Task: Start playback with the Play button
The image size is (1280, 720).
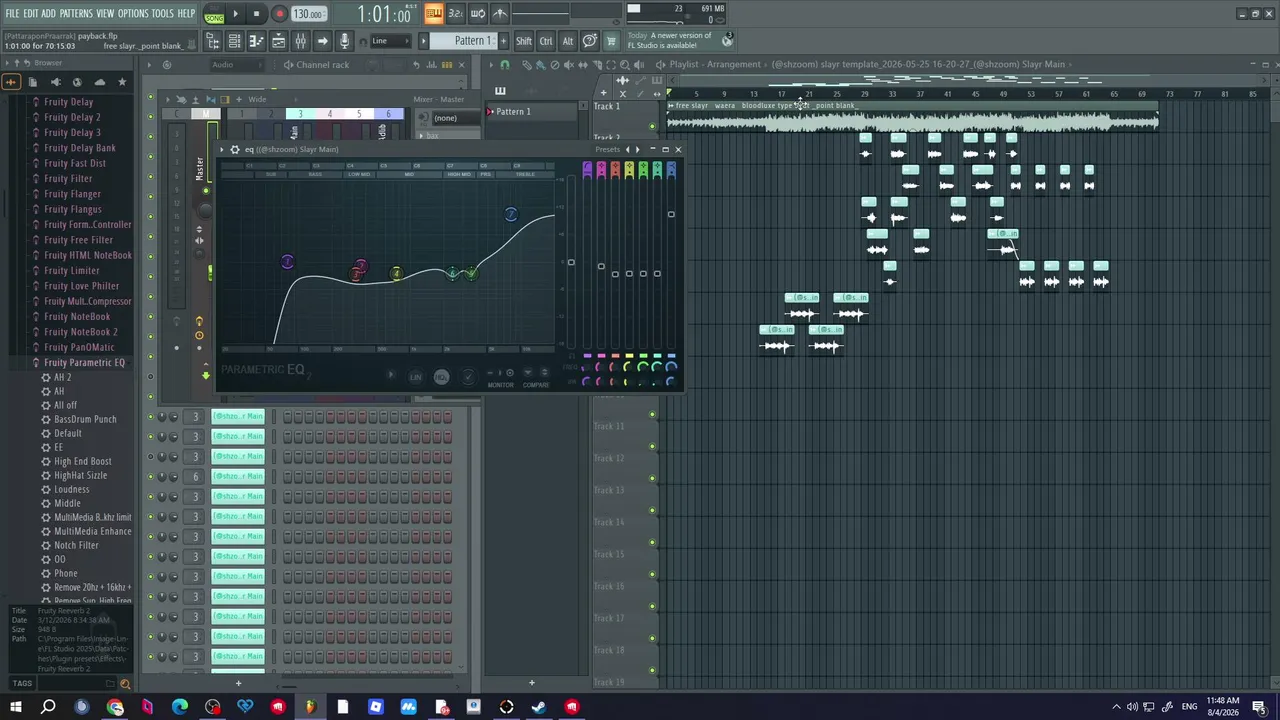Action: tap(235, 14)
